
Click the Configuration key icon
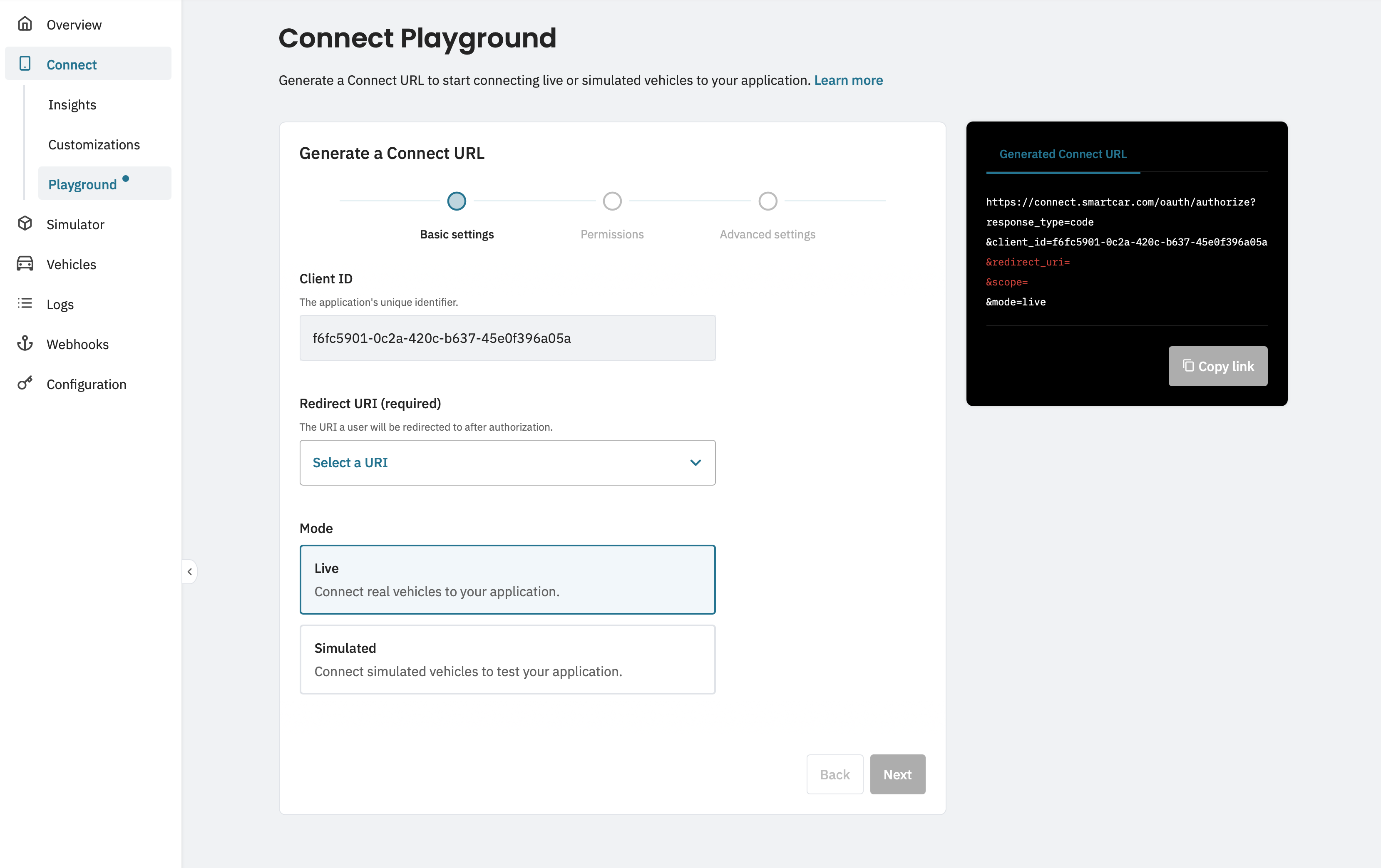(25, 383)
